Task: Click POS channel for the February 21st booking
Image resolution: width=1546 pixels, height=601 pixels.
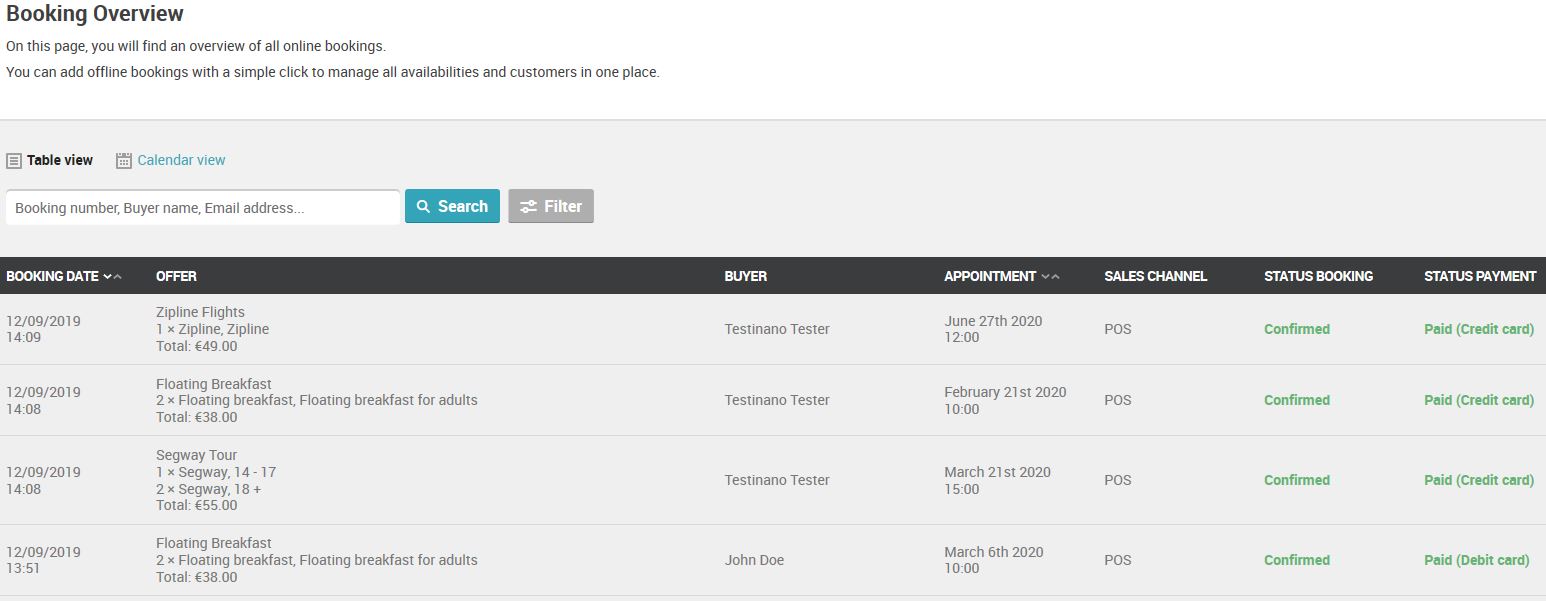Action: pyautogui.click(x=1118, y=400)
